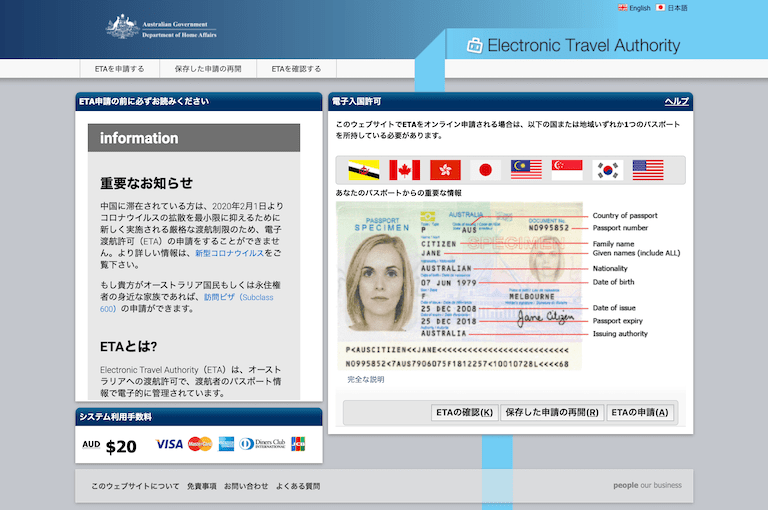Open the ETAを確認する menu tab
The image size is (768, 510).
click(x=296, y=69)
